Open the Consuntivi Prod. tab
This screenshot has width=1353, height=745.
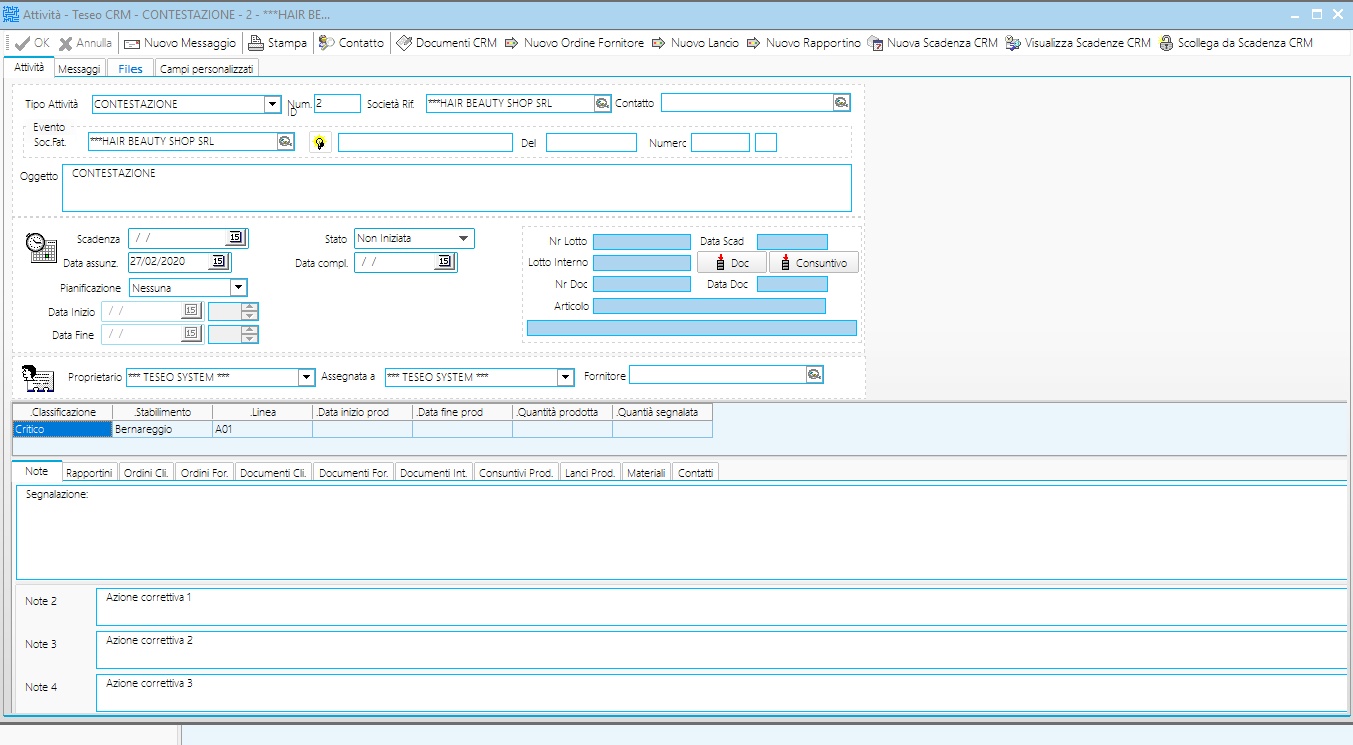[516, 472]
